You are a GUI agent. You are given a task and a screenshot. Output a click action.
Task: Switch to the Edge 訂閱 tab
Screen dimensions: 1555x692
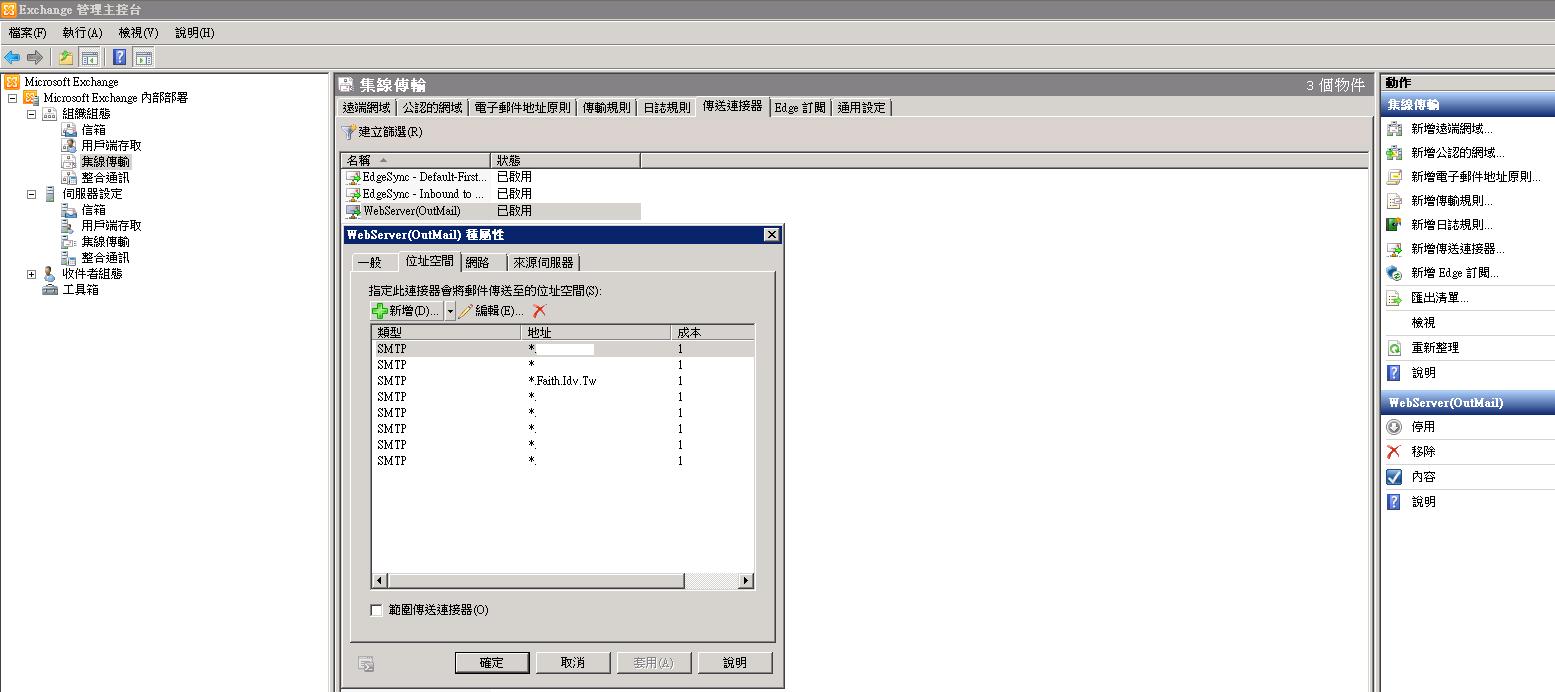(x=800, y=107)
